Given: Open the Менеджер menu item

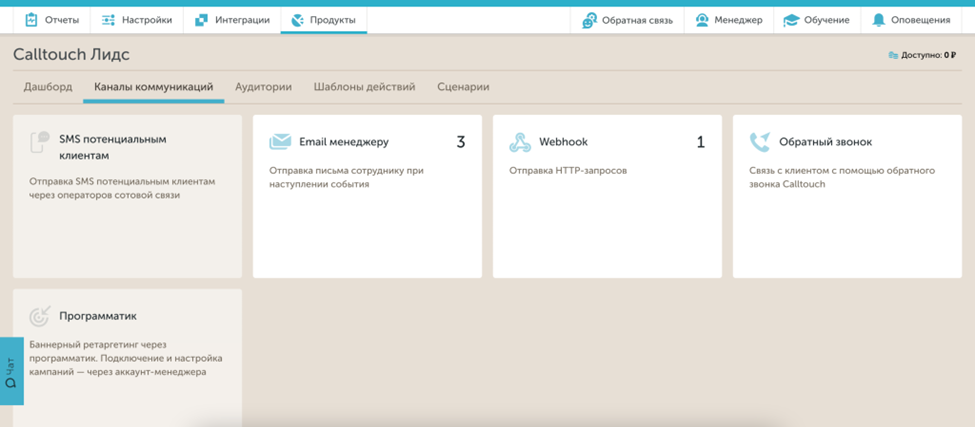Looking at the screenshot, I should [x=728, y=20].
